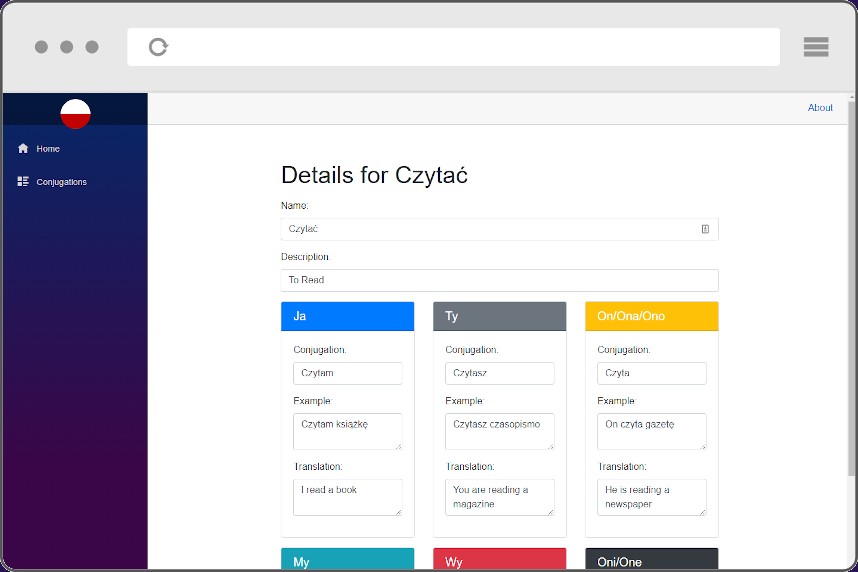Go to Conjugations in the sidebar
Screen dimensions: 858x572
coord(61,182)
